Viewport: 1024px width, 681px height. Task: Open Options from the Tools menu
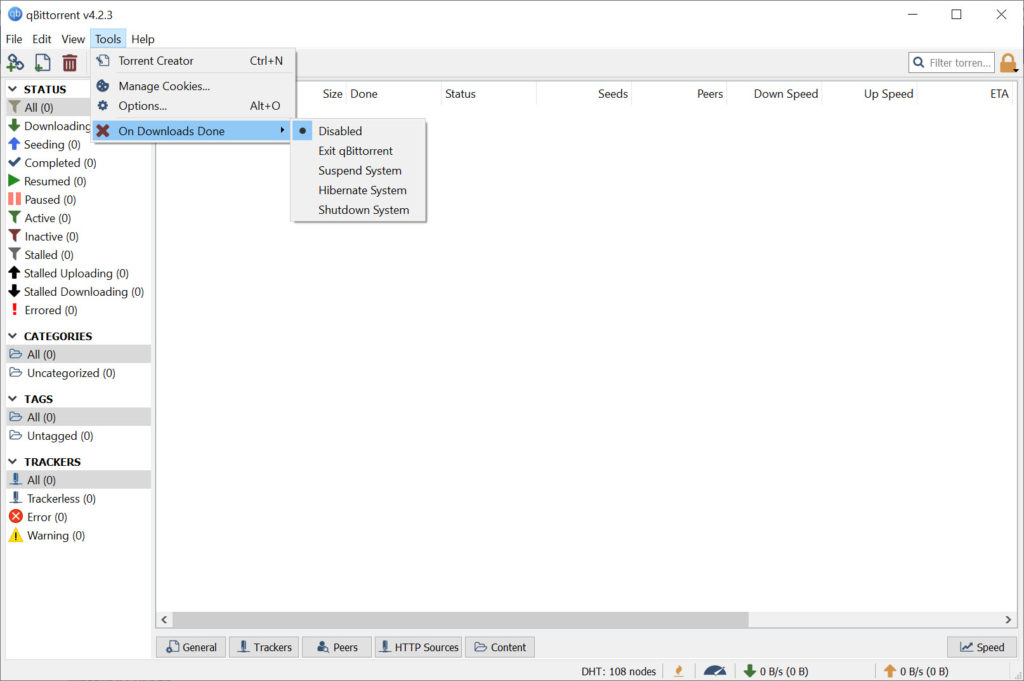[193, 105]
